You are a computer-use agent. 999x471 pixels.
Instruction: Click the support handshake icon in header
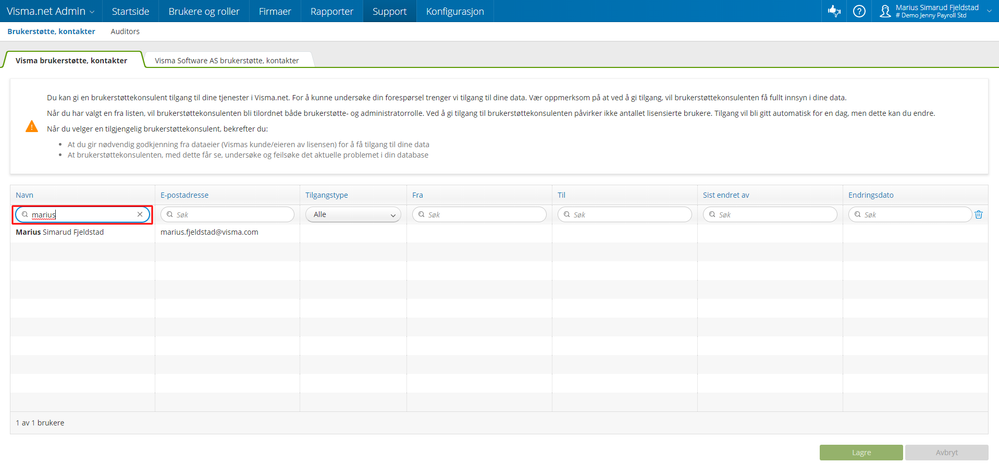coord(833,11)
